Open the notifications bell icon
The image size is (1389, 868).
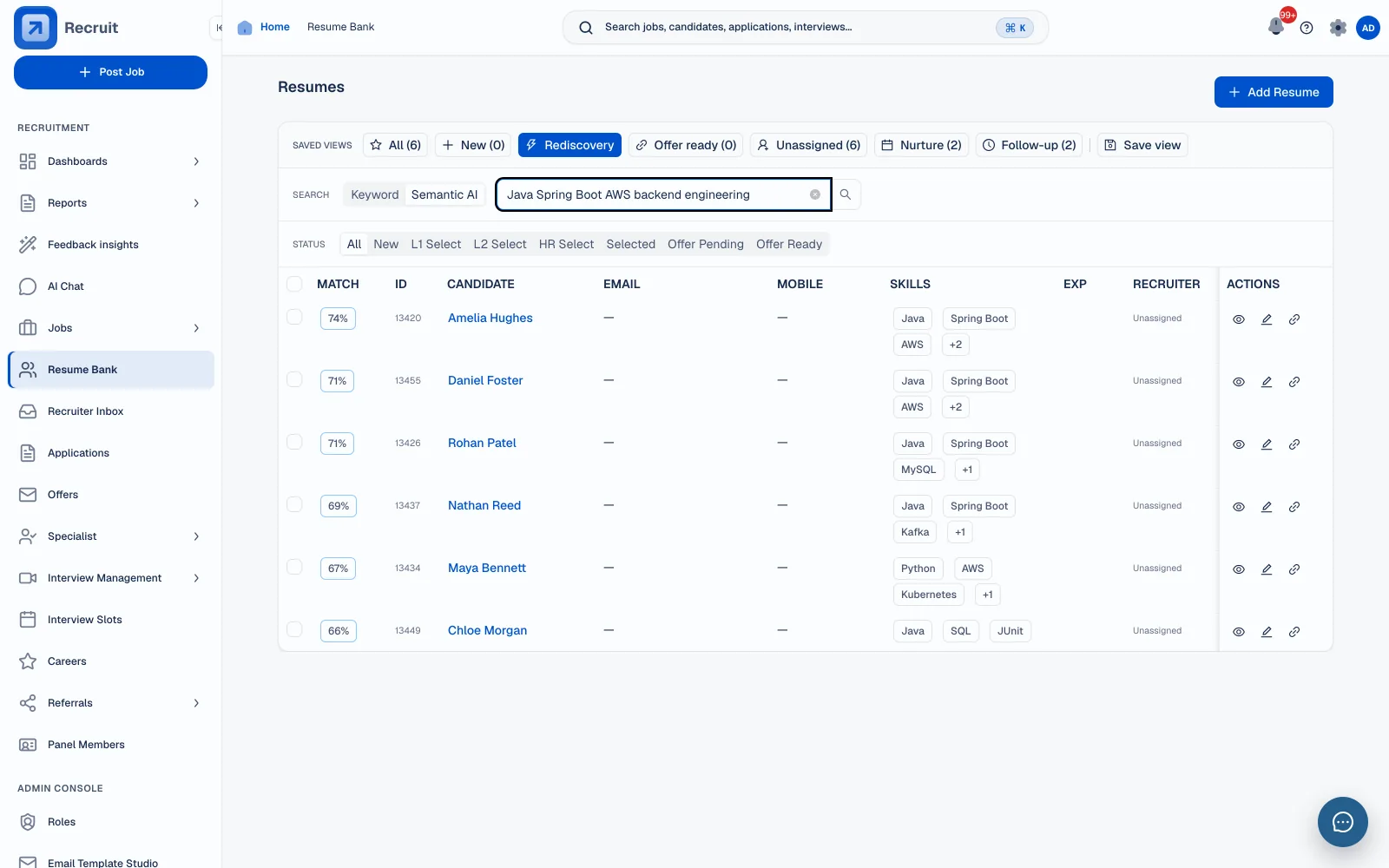tap(1275, 27)
